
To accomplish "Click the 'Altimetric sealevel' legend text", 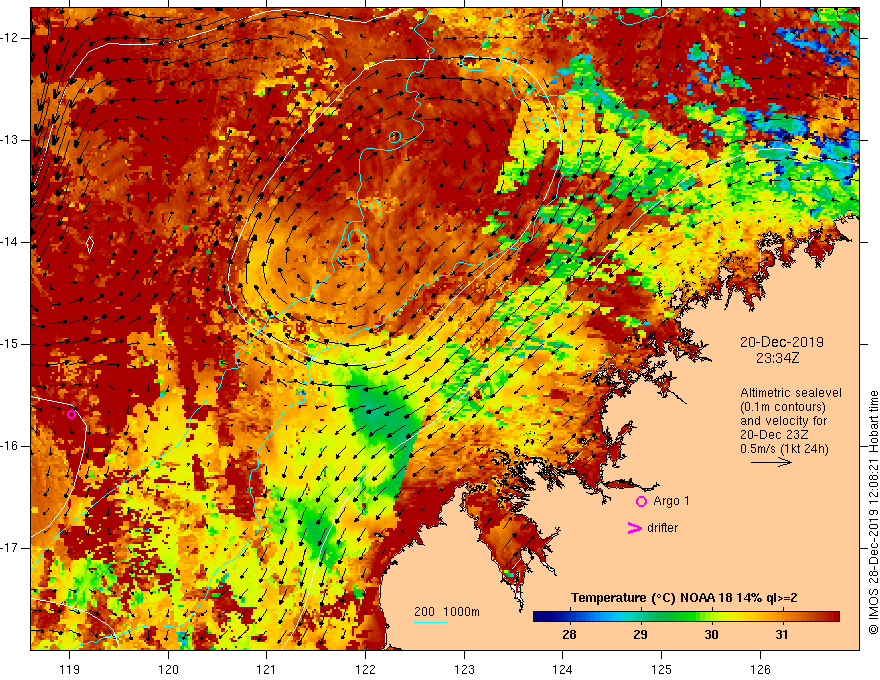I will click(791, 393).
